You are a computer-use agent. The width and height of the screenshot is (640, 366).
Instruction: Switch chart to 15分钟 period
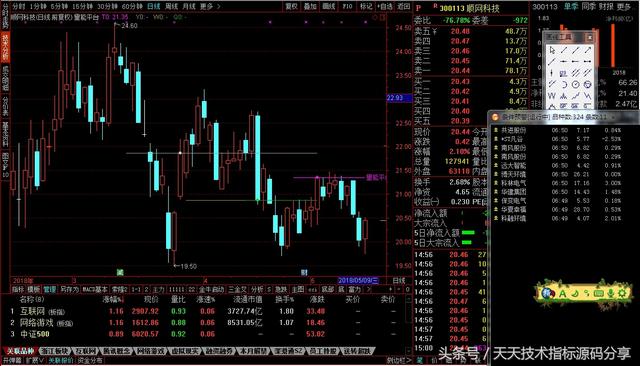click(82, 7)
